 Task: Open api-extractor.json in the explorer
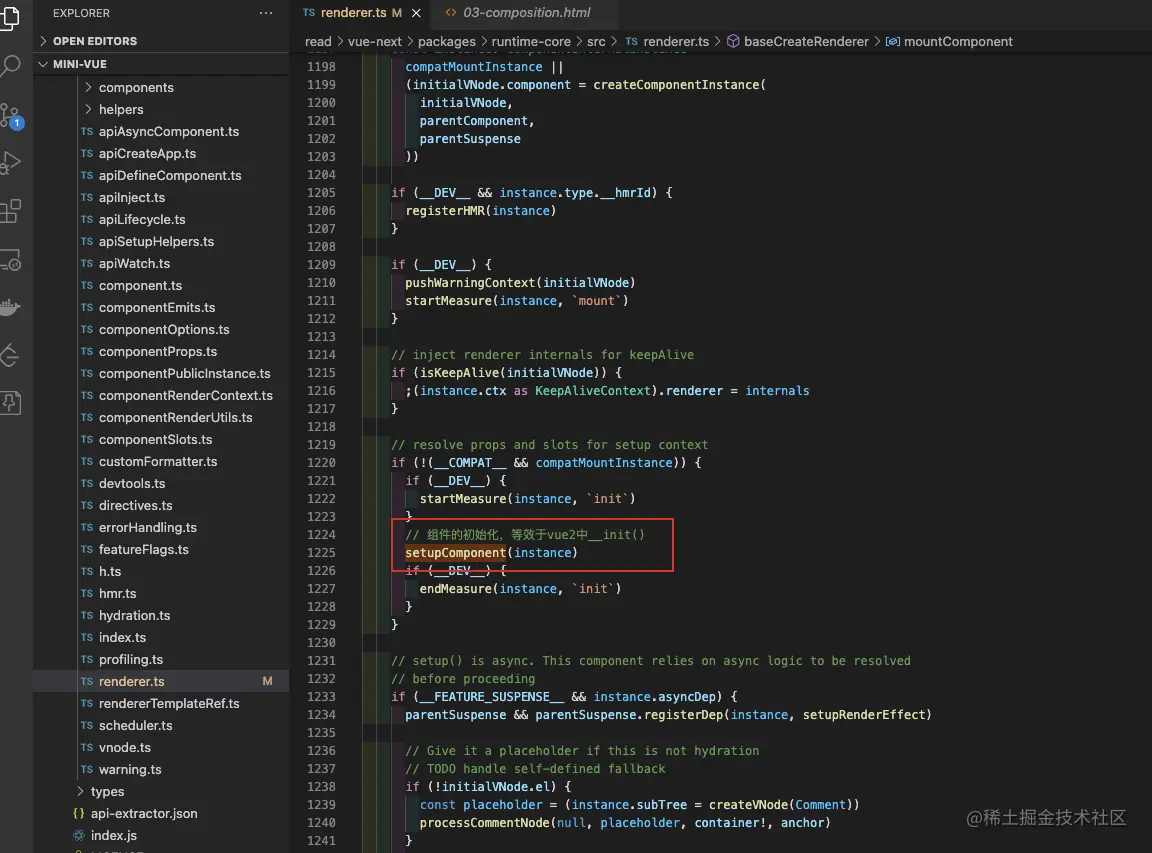pyautogui.click(x=144, y=814)
